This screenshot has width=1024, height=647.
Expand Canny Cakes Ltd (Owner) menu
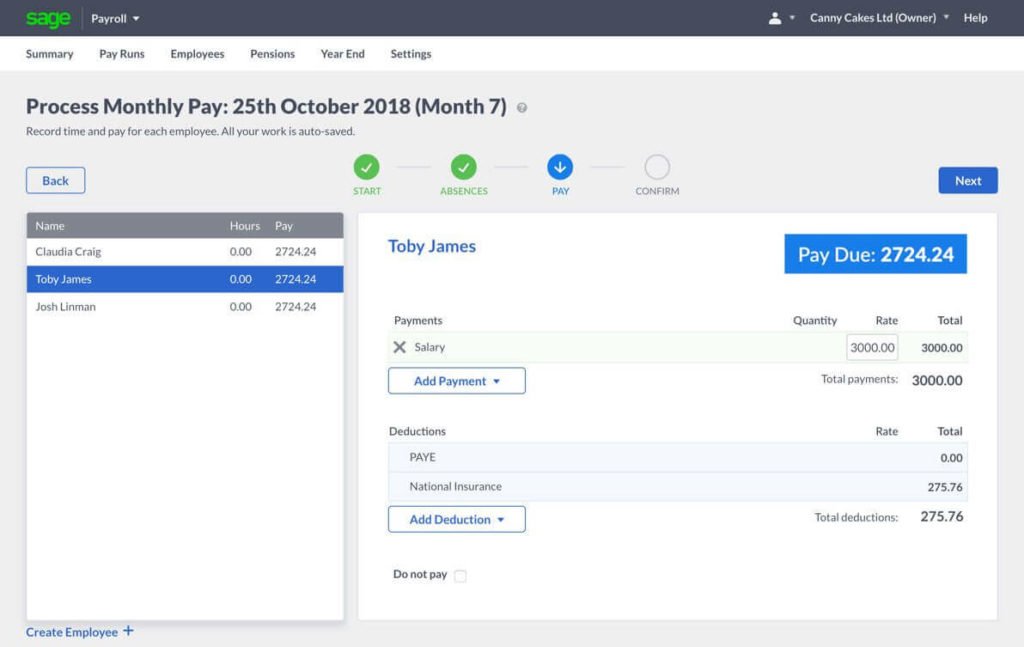(879, 18)
